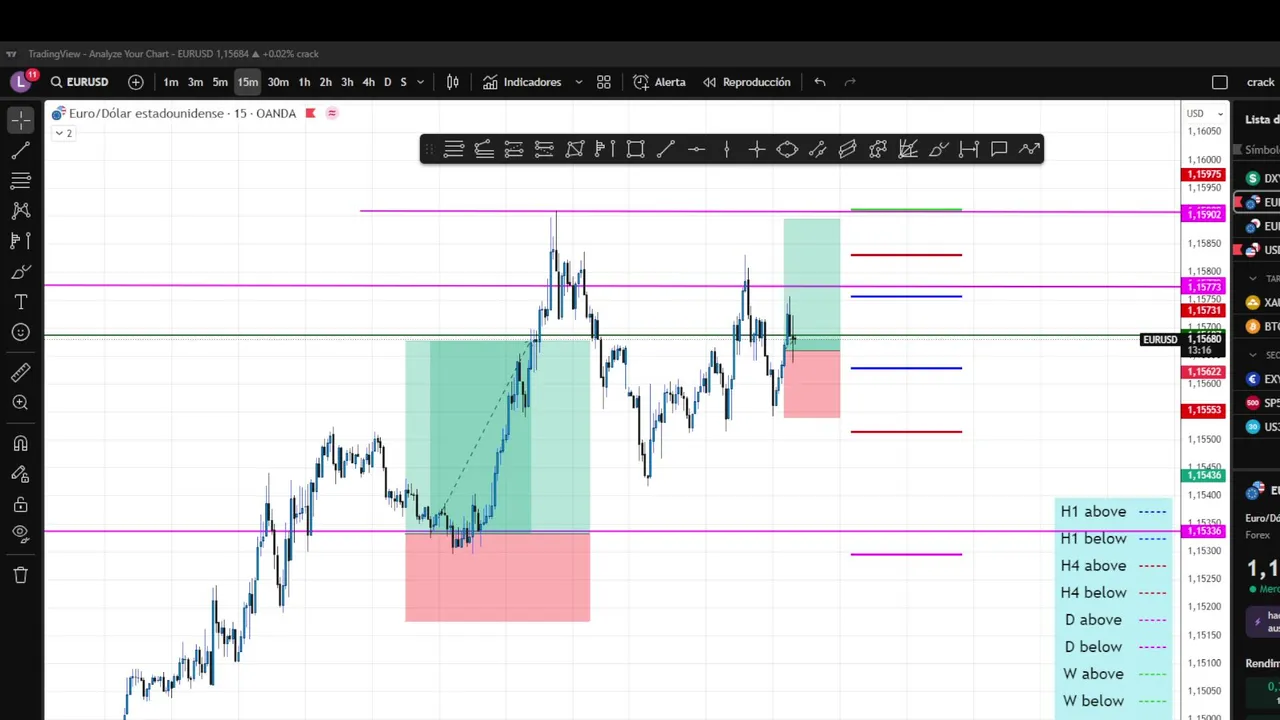1280x720 pixels.
Task: Select the Measure ruler tool
Action: [x=21, y=373]
